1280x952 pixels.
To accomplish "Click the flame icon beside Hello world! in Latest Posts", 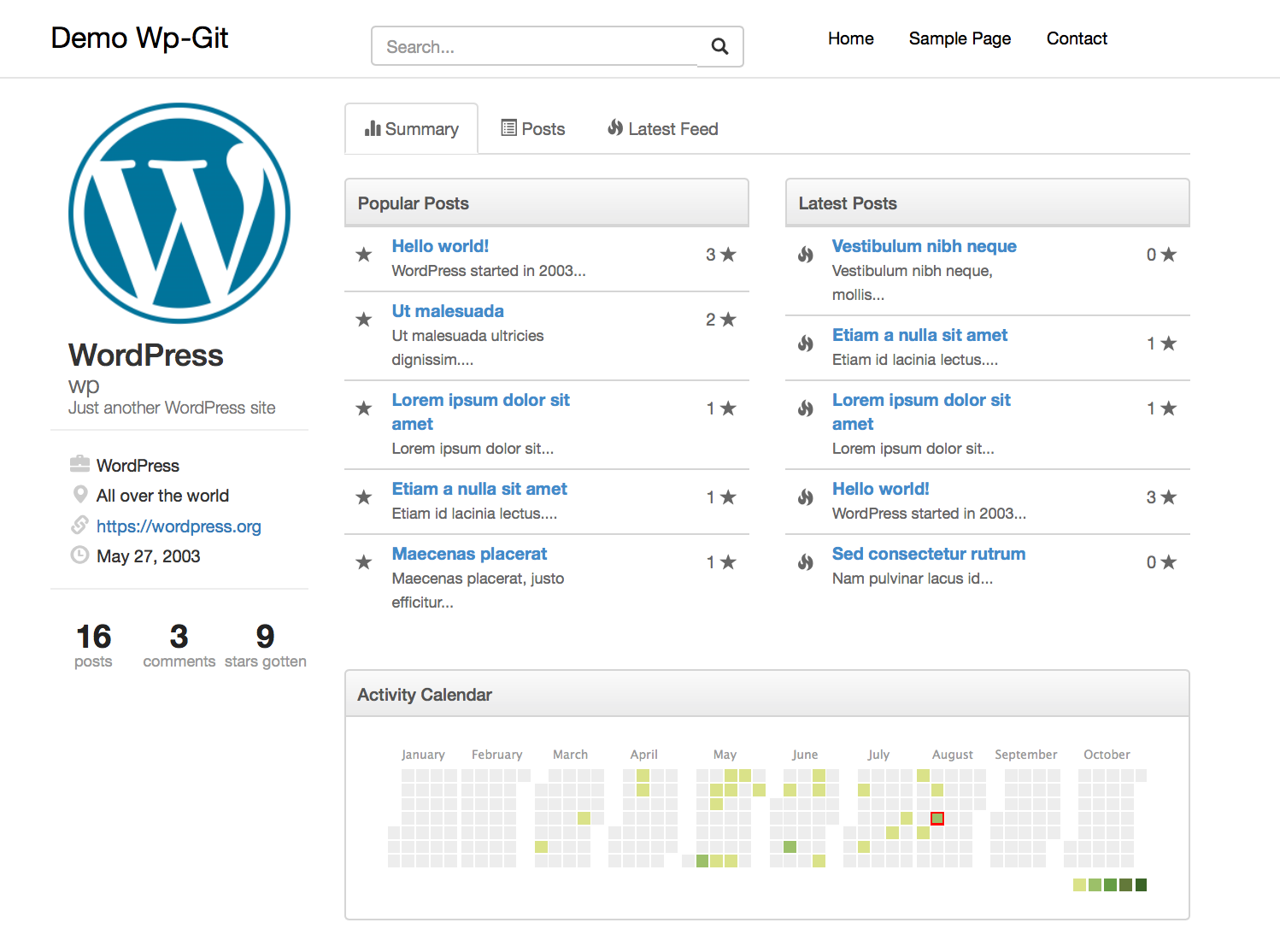I will tap(805, 497).
